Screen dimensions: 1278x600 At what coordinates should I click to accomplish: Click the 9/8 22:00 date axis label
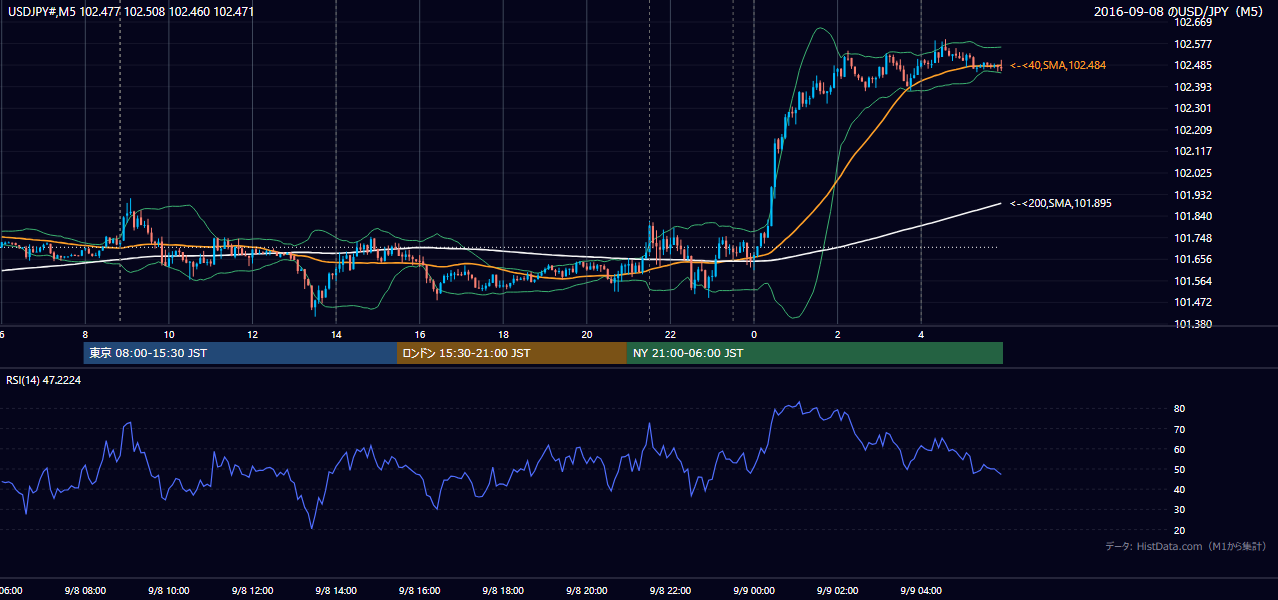coord(670,591)
